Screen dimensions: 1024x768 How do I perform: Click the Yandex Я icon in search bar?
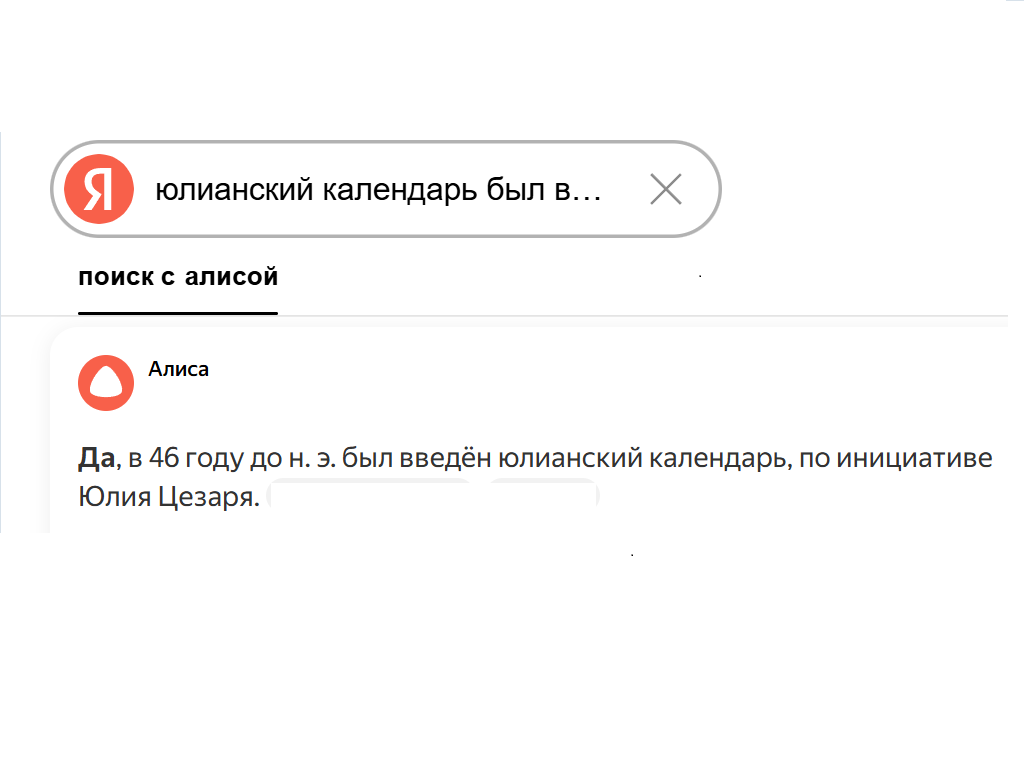click(x=97, y=187)
